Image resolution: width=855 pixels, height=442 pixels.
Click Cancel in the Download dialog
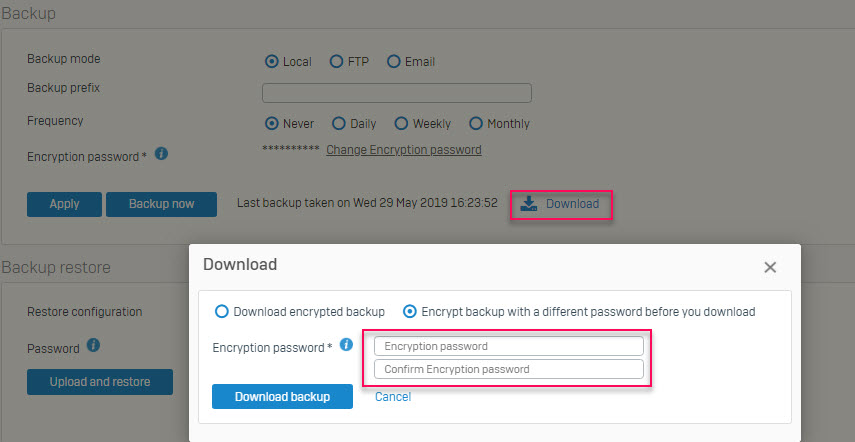tap(393, 397)
